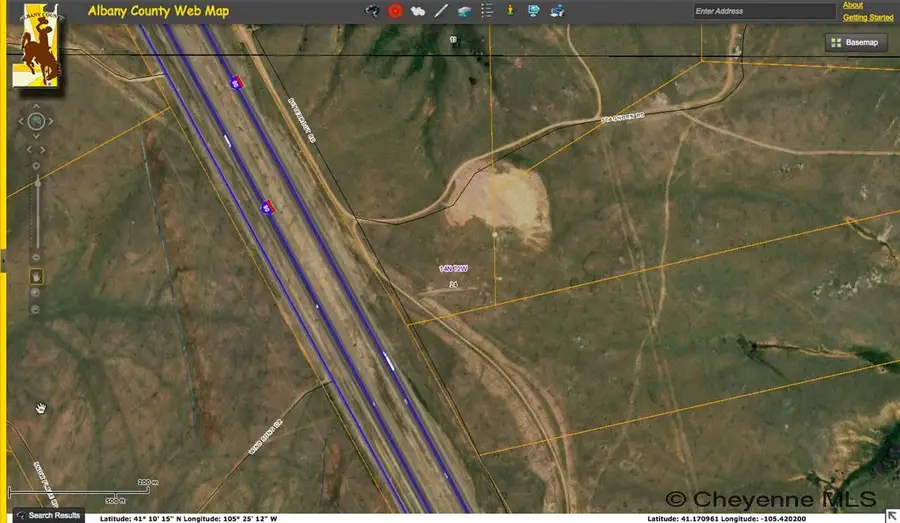Viewport: 900px width, 523px height.
Task: Click the Enter Address search field
Action: (x=764, y=11)
